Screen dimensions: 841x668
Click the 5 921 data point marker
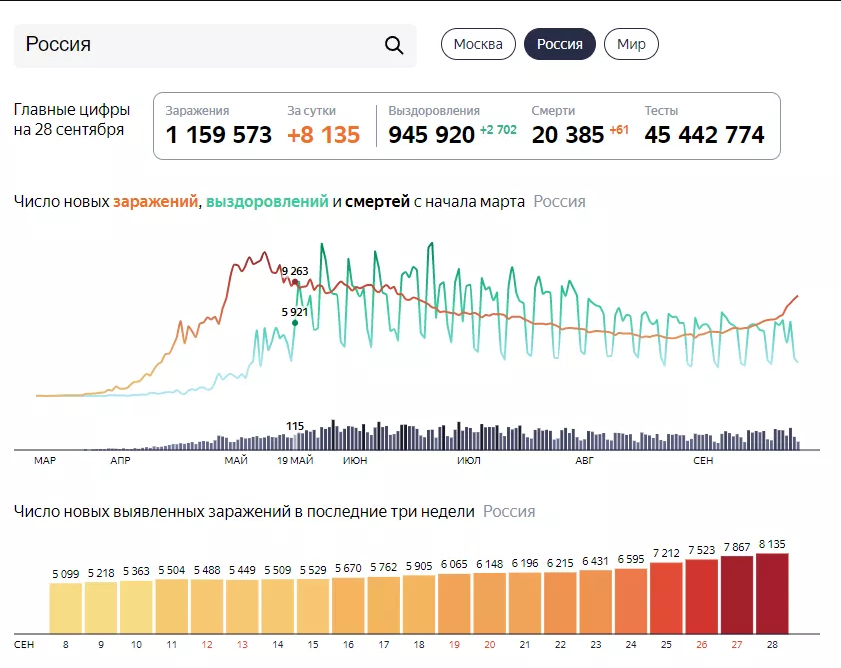tap(295, 323)
